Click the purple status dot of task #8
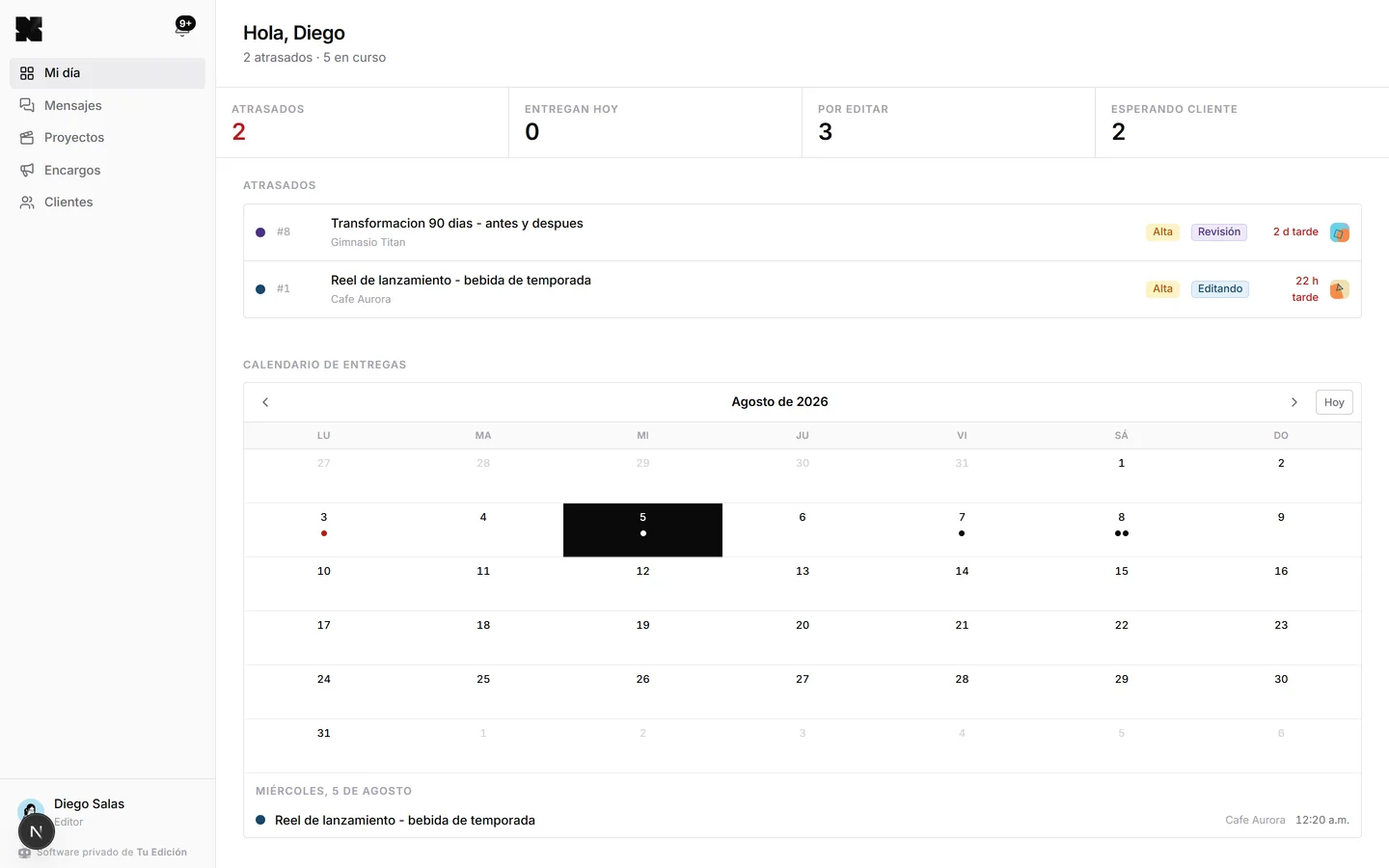The height and width of the screenshot is (868, 1389). coord(260,232)
